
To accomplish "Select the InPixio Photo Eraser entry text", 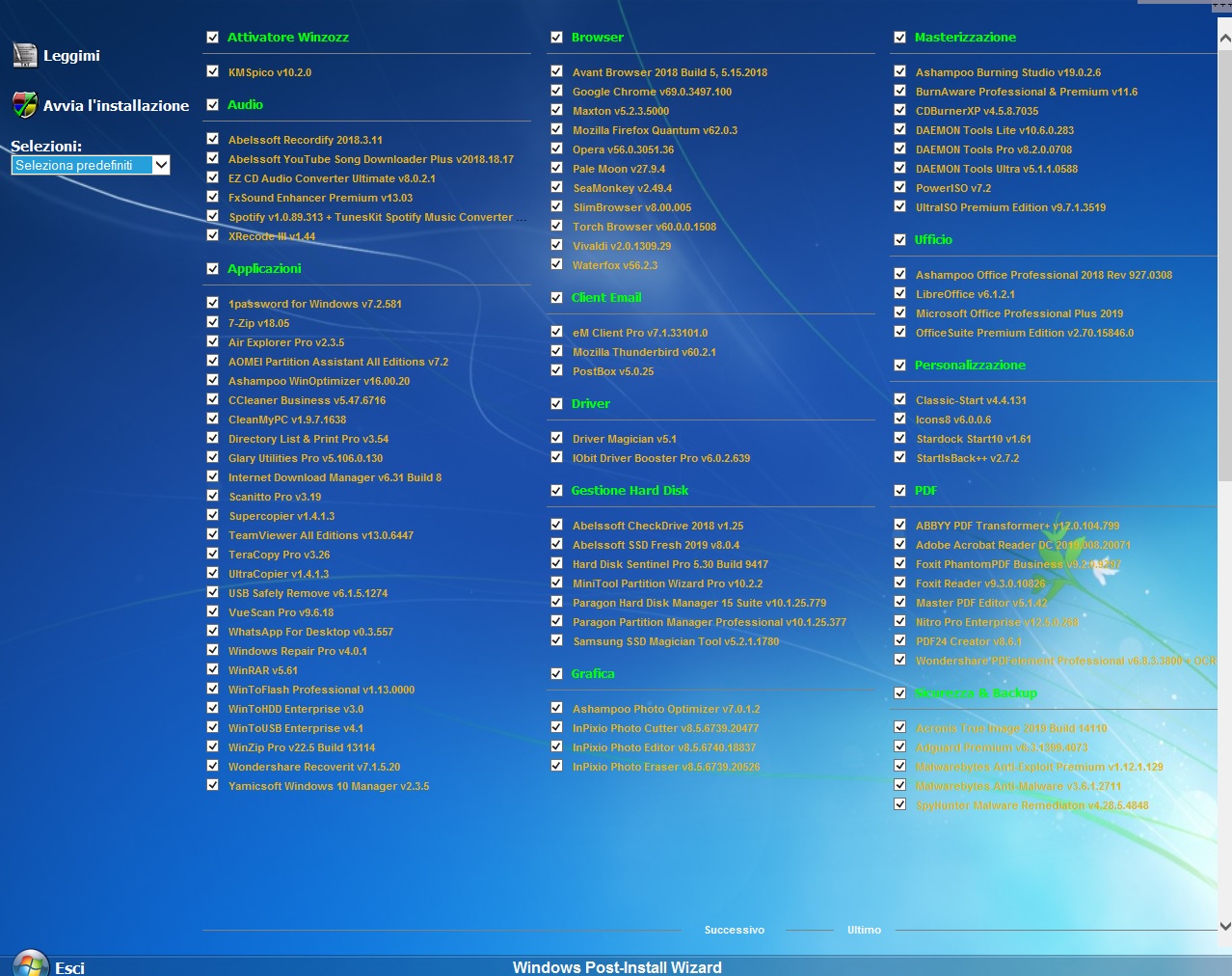I will [666, 767].
